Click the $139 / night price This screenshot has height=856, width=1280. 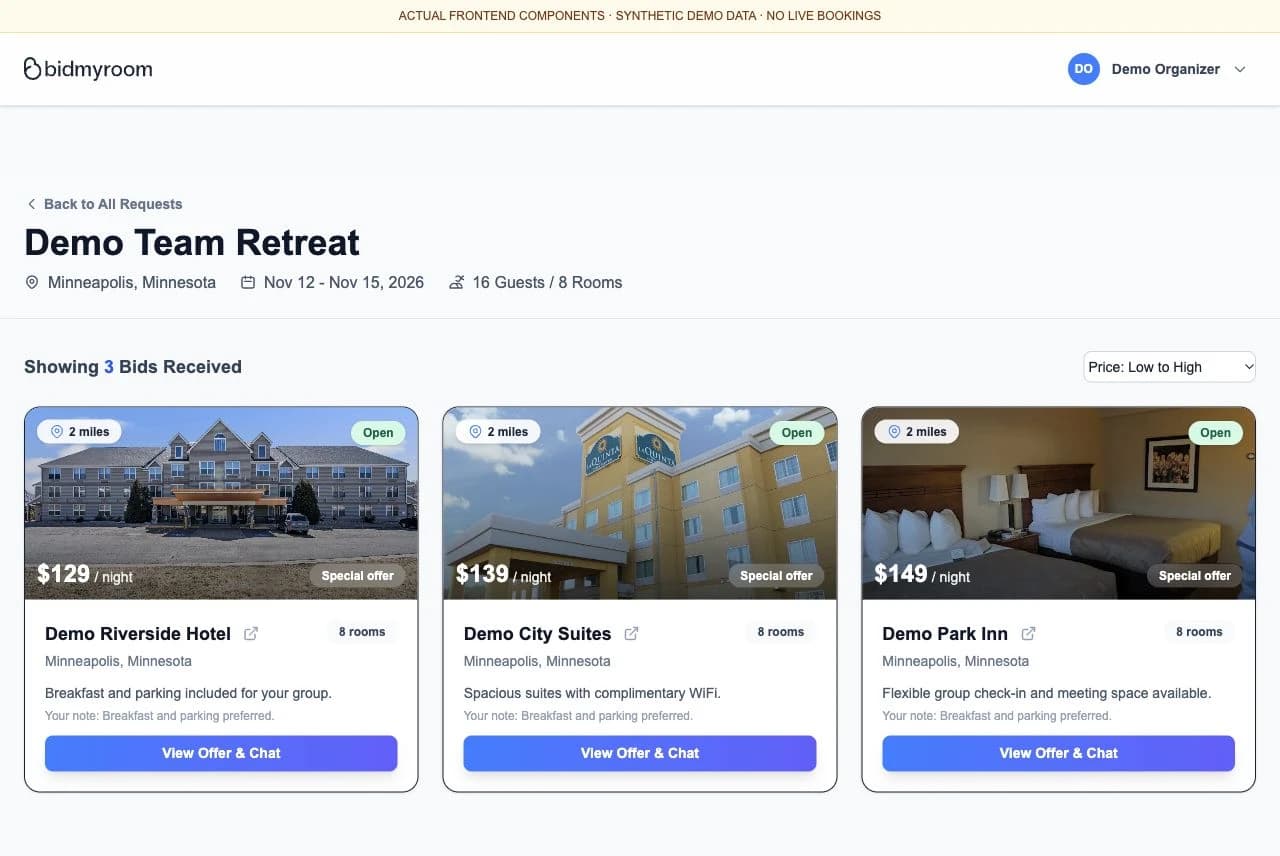[x=503, y=574]
